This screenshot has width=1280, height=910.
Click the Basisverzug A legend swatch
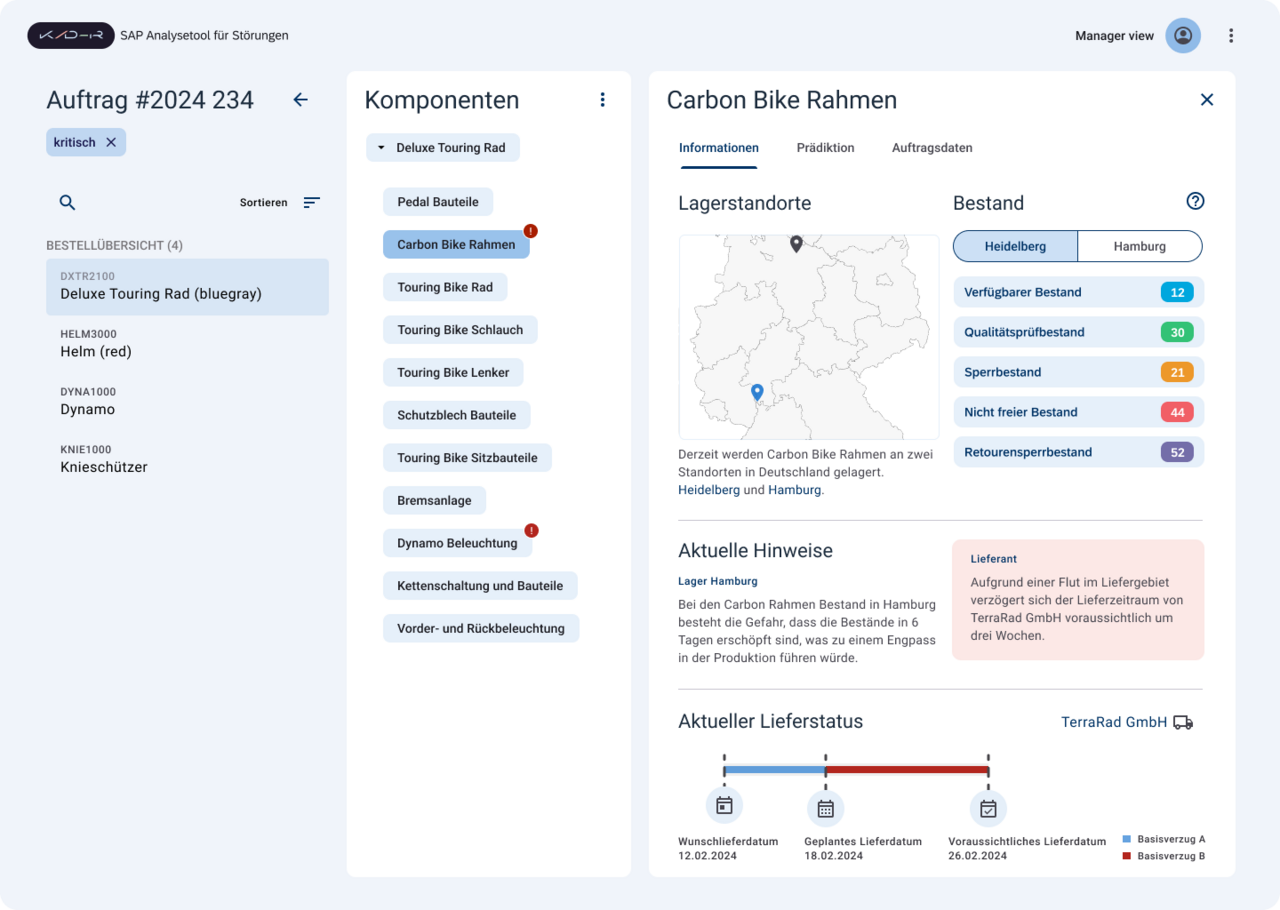pos(1127,840)
